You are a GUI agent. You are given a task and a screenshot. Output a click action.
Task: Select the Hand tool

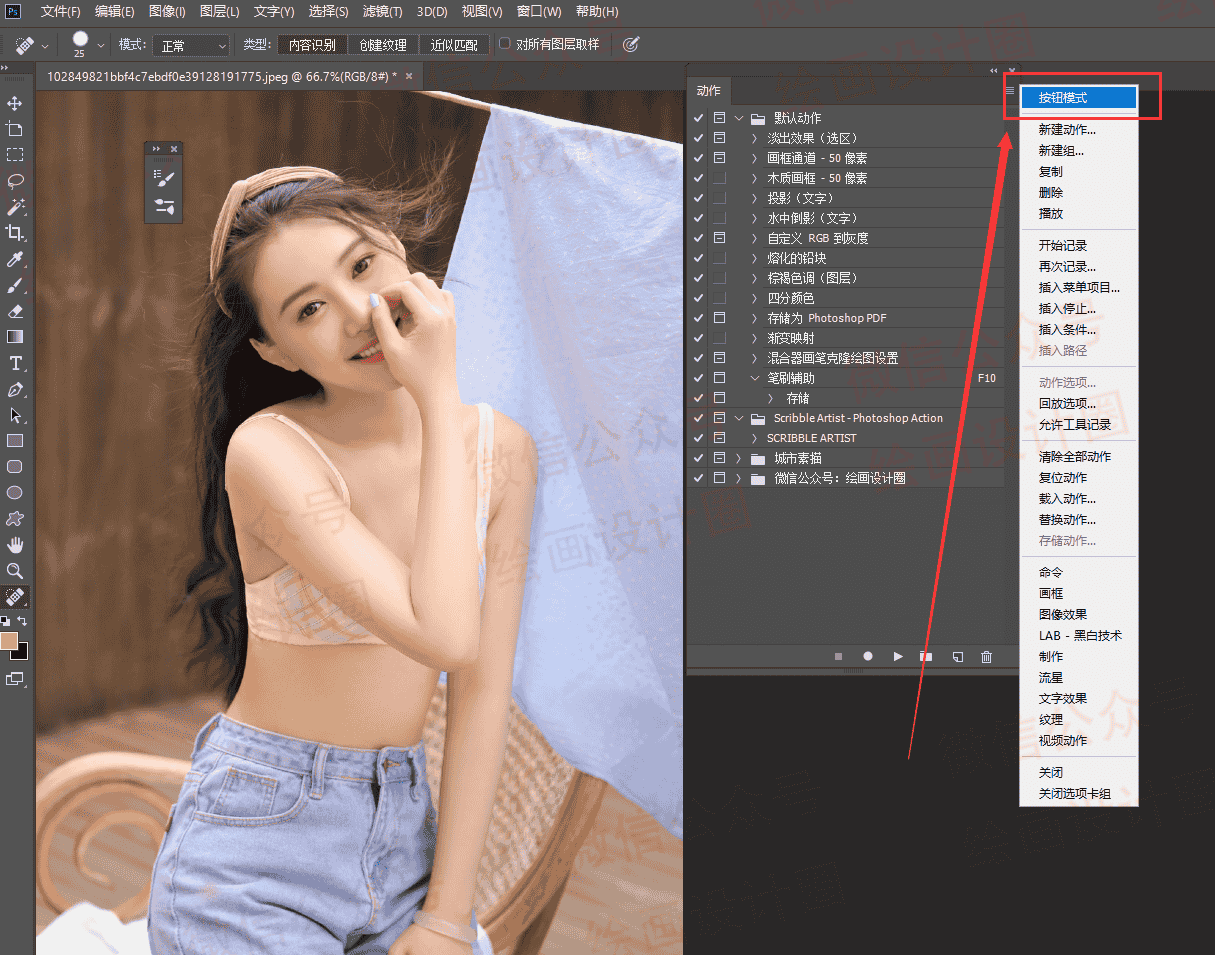coord(15,545)
